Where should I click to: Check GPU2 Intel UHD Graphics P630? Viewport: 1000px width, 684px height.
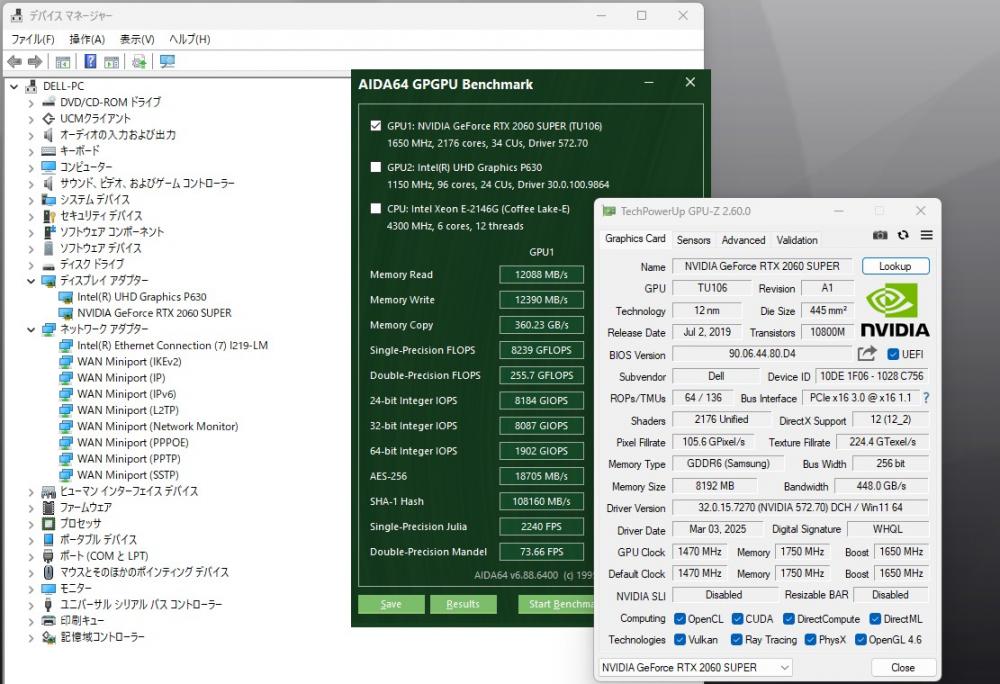point(376,167)
